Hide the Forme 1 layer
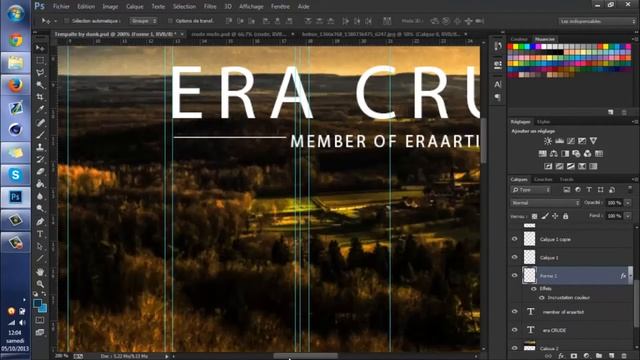The height and width of the screenshot is (360, 640). pyautogui.click(x=515, y=276)
